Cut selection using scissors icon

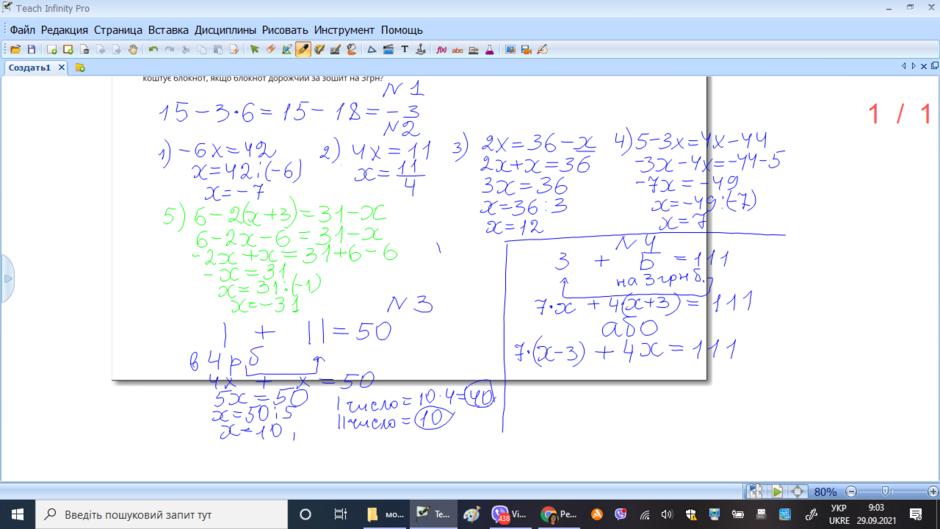point(185,50)
